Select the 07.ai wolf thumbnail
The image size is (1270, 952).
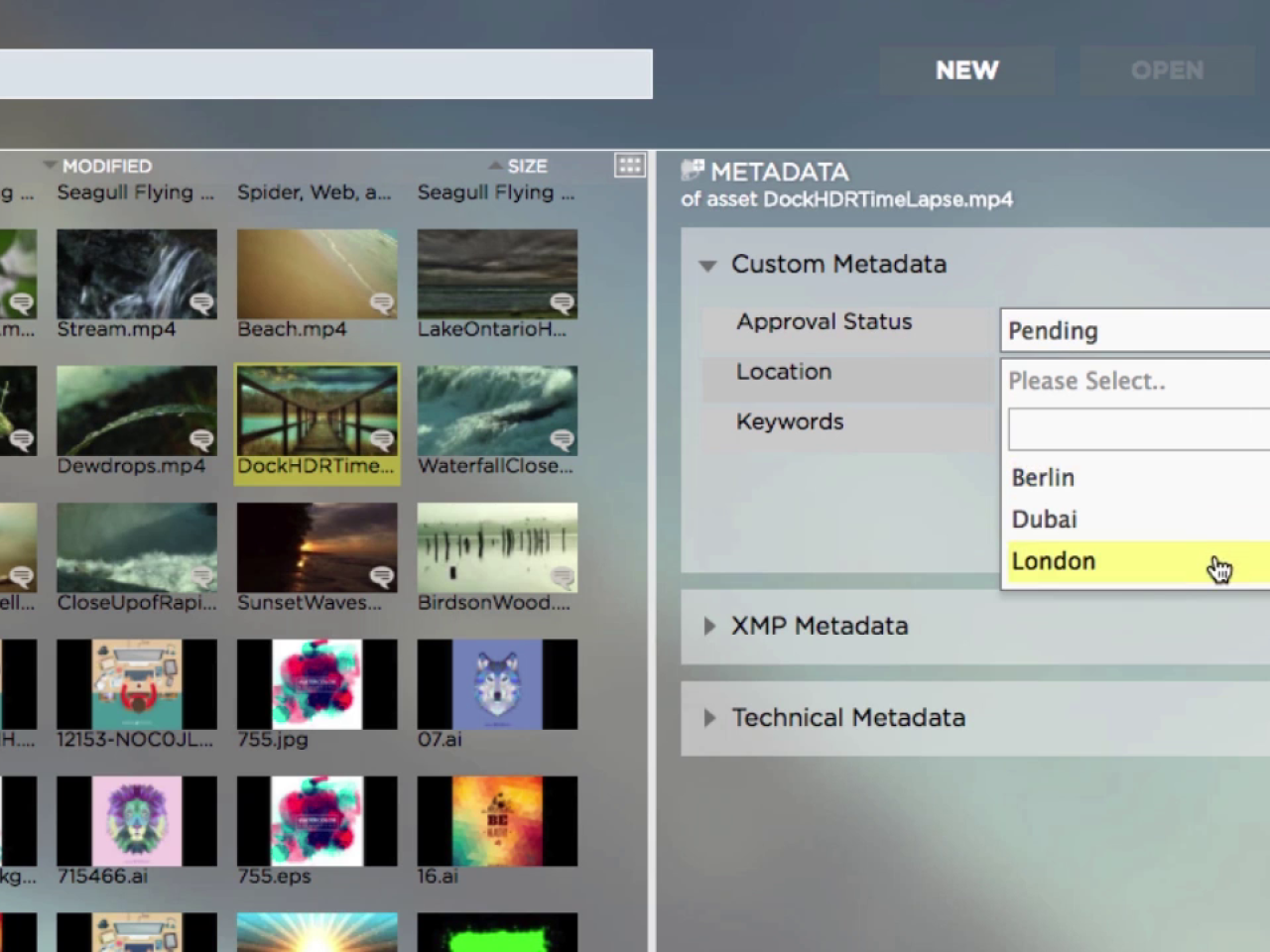point(497,684)
